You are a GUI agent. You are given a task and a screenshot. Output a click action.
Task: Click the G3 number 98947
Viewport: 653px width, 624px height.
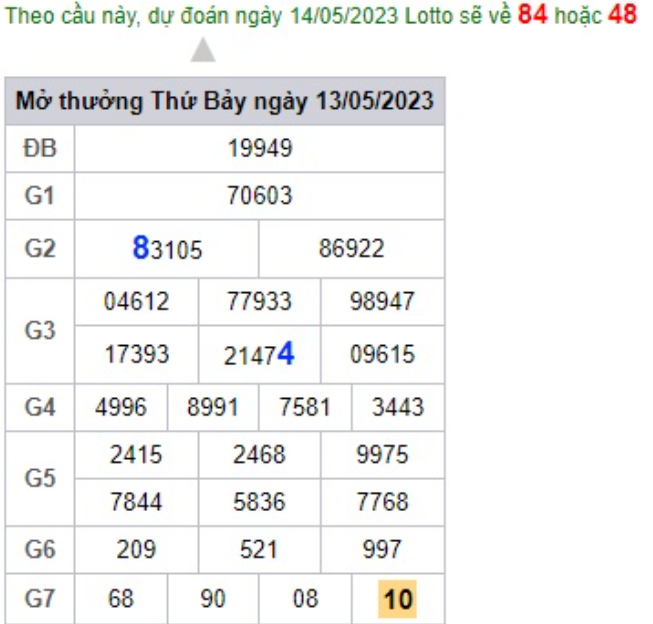pos(382,301)
